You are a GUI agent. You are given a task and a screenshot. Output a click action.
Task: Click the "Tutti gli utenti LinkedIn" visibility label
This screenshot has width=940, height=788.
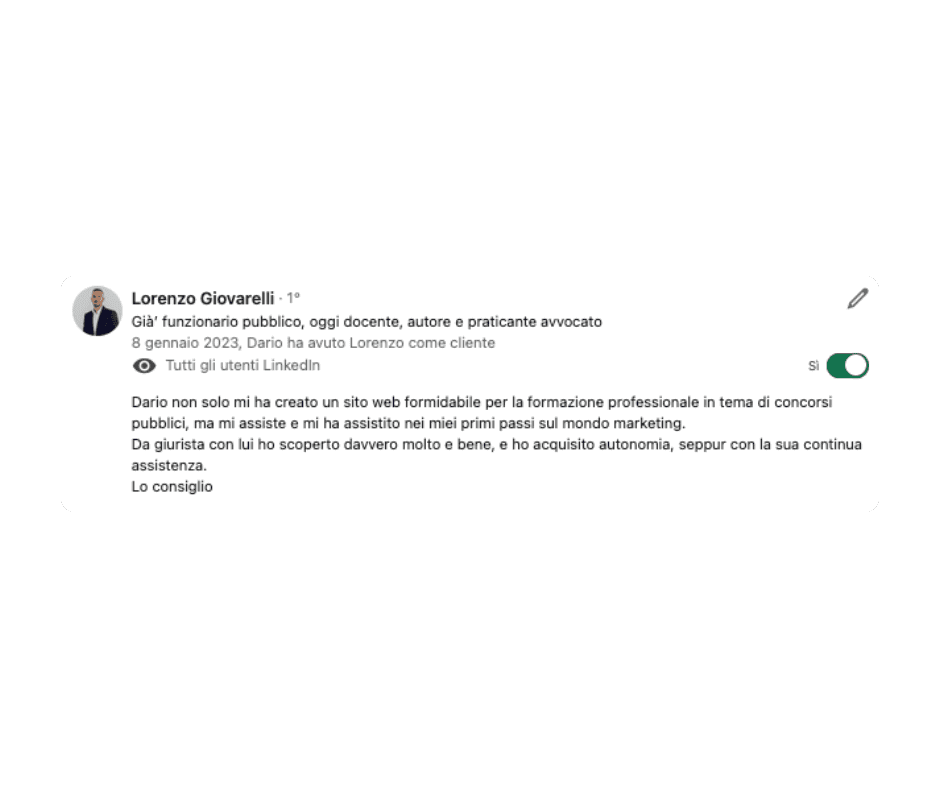(x=243, y=365)
